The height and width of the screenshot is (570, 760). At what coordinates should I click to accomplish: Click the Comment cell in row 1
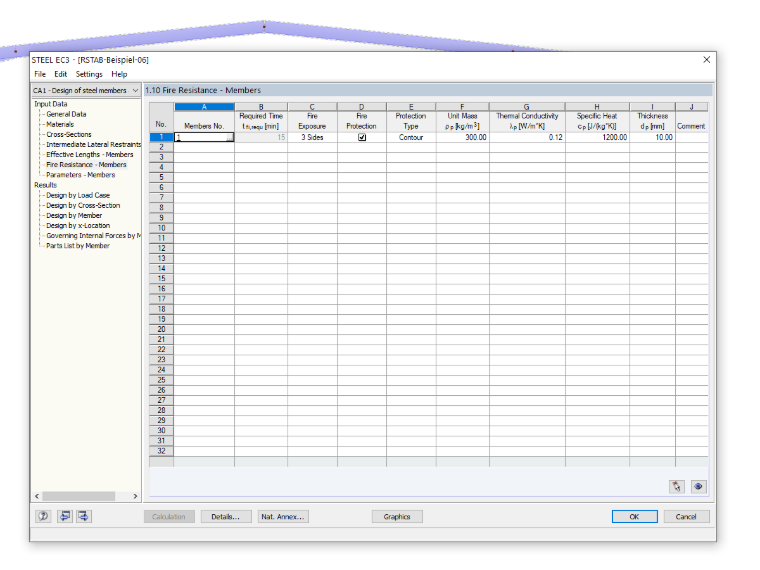tap(692, 137)
